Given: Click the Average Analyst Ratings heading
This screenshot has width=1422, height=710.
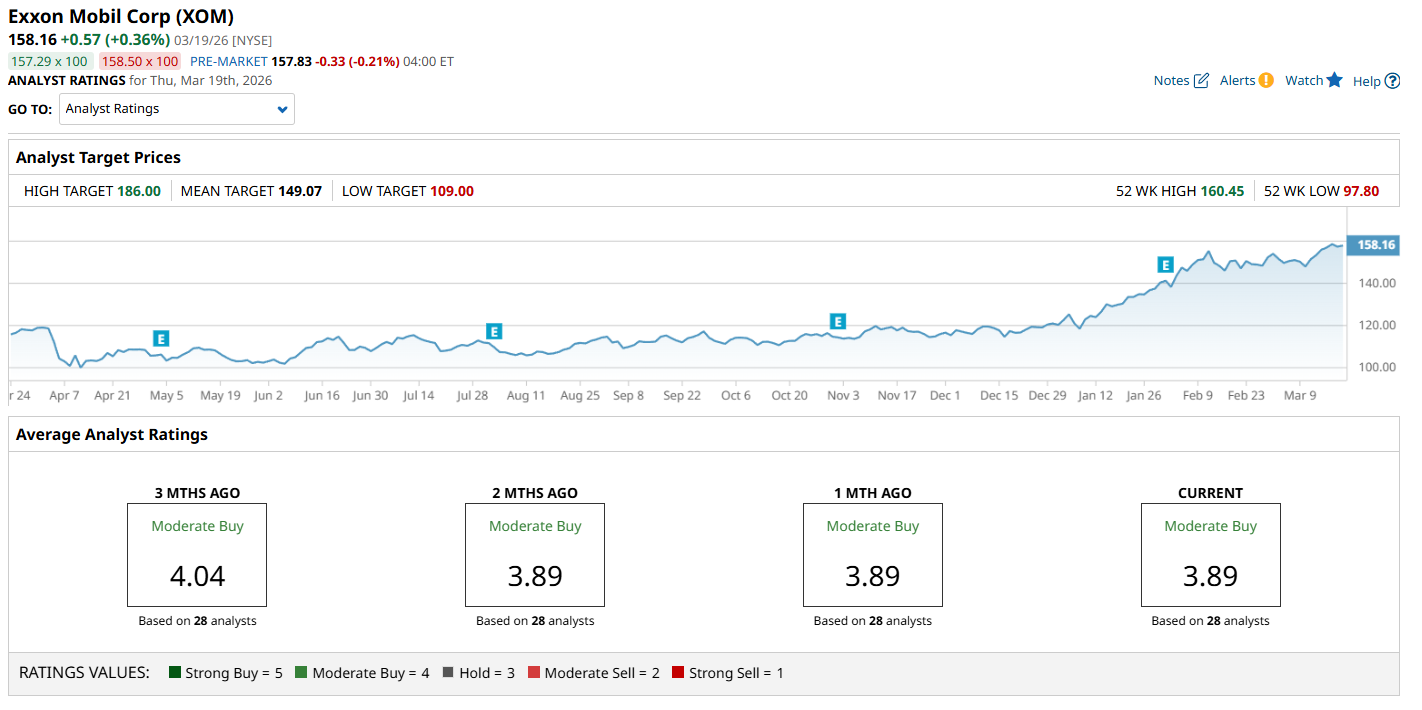Looking at the screenshot, I should [x=112, y=435].
